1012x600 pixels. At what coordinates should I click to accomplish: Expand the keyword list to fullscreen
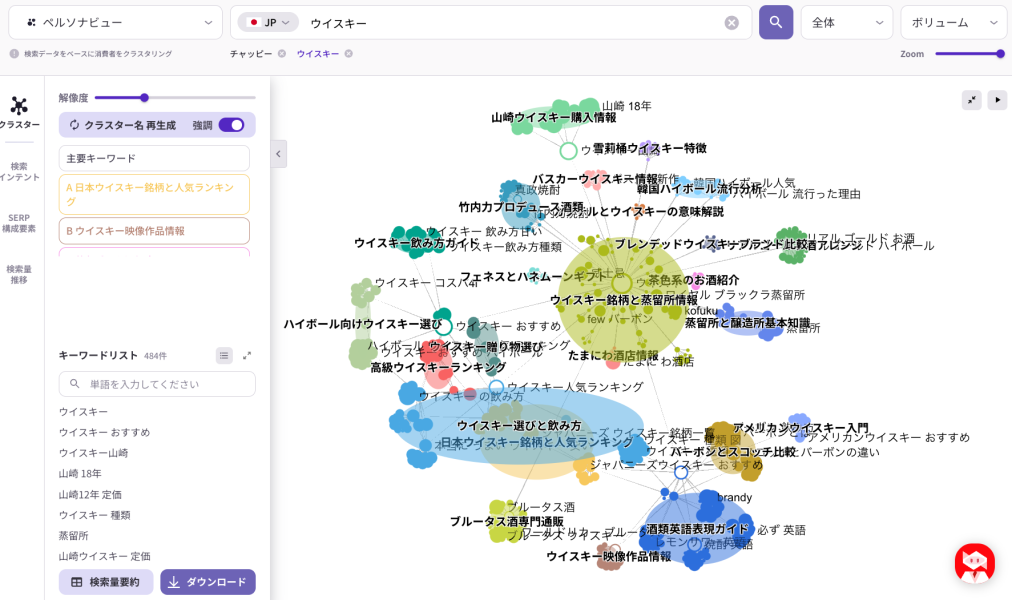[x=247, y=355]
